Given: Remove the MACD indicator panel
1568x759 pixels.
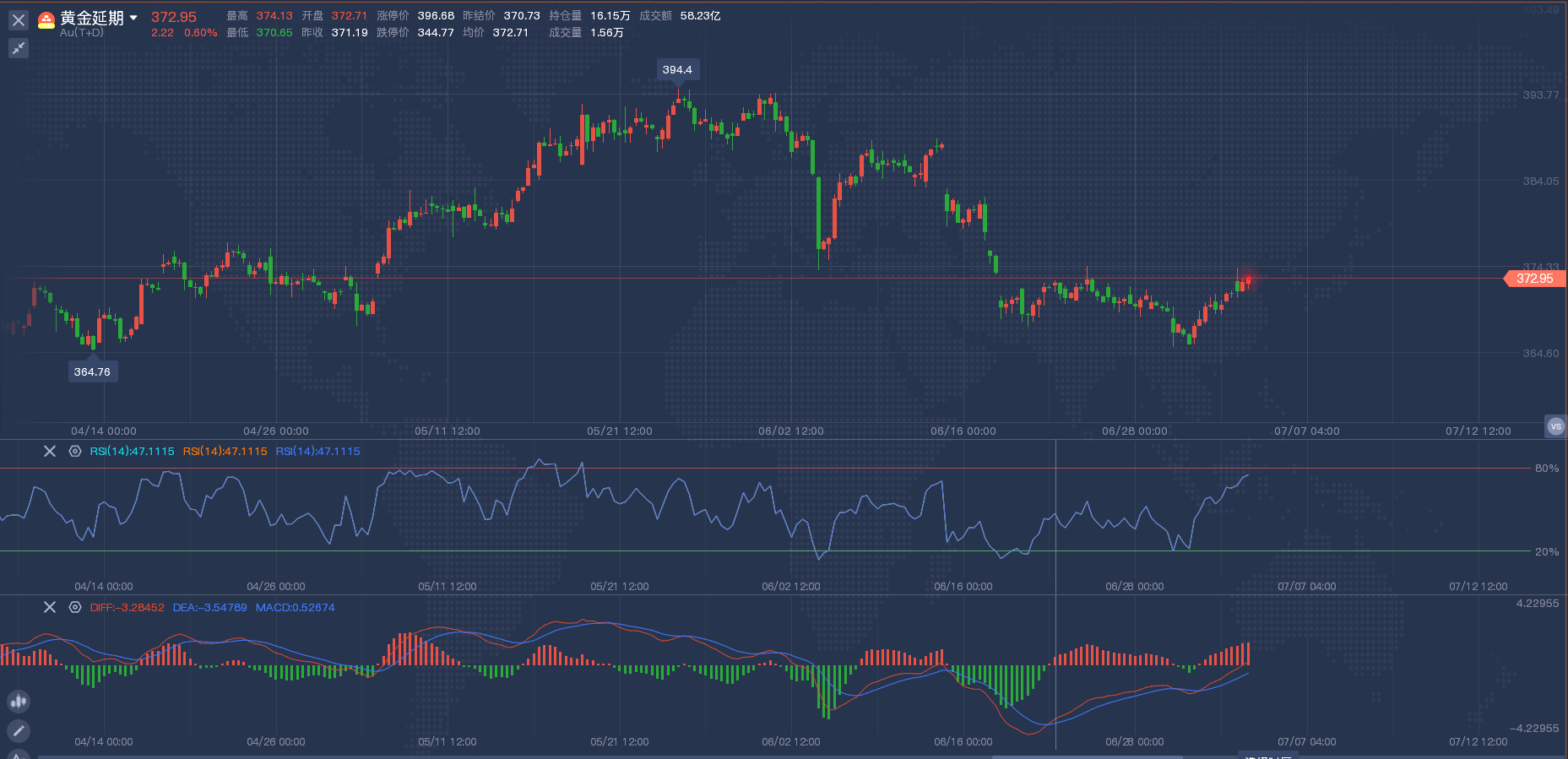Looking at the screenshot, I should click(50, 607).
